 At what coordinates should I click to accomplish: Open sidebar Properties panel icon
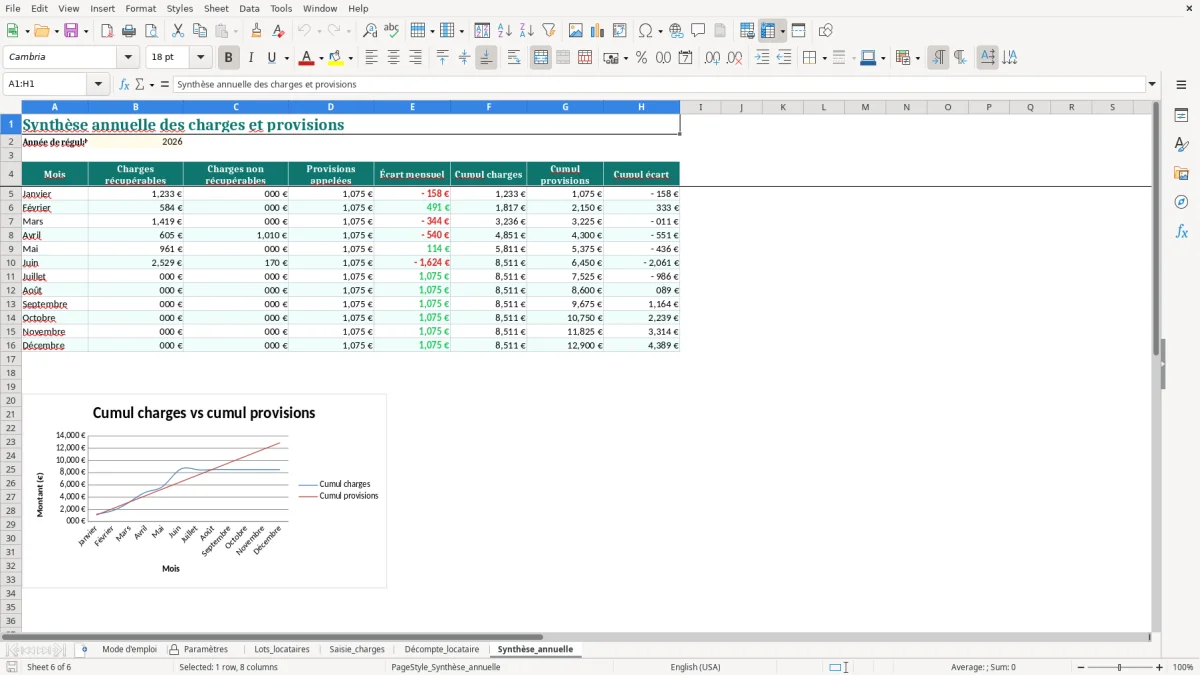coord(1181,115)
